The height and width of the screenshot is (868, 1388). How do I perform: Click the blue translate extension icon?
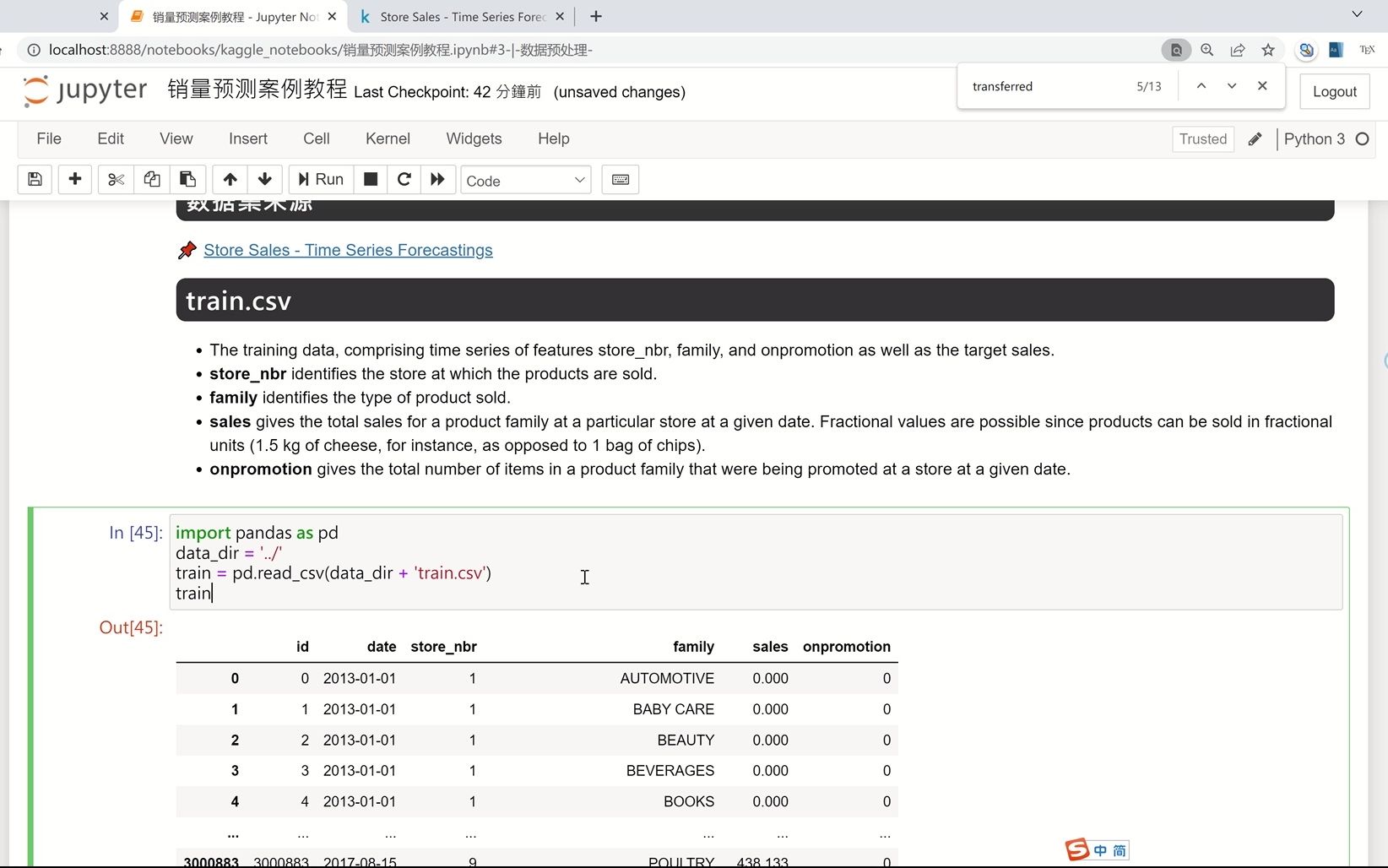[x=1336, y=50]
